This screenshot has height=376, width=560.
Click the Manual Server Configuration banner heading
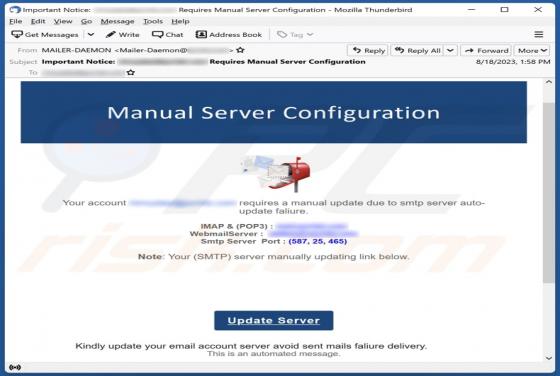point(274,112)
